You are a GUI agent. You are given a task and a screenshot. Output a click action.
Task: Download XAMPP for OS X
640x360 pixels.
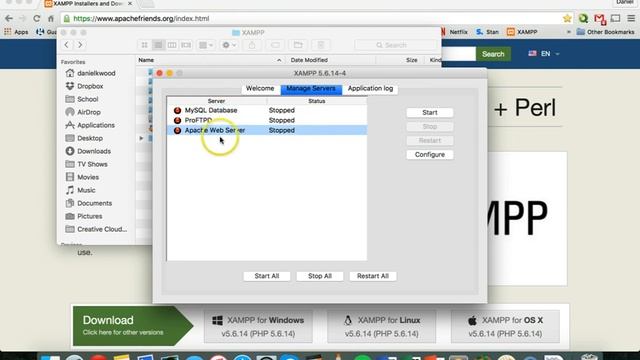coord(505,327)
